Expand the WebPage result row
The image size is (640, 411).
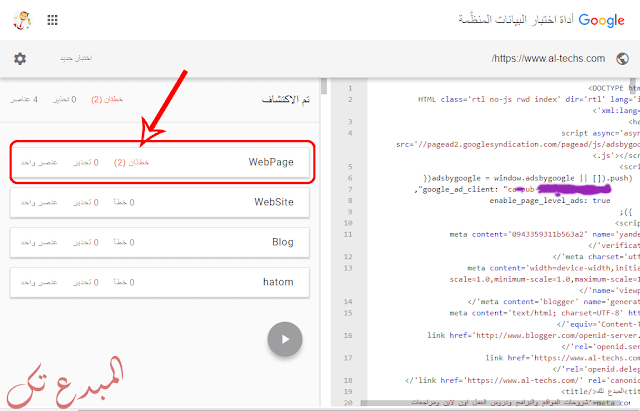tap(162, 161)
